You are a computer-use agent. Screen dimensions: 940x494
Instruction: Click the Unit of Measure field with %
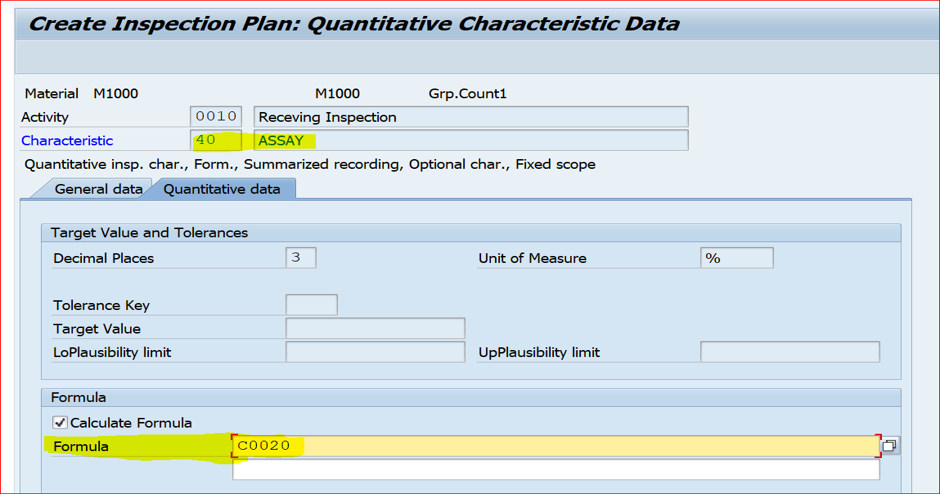point(737,258)
